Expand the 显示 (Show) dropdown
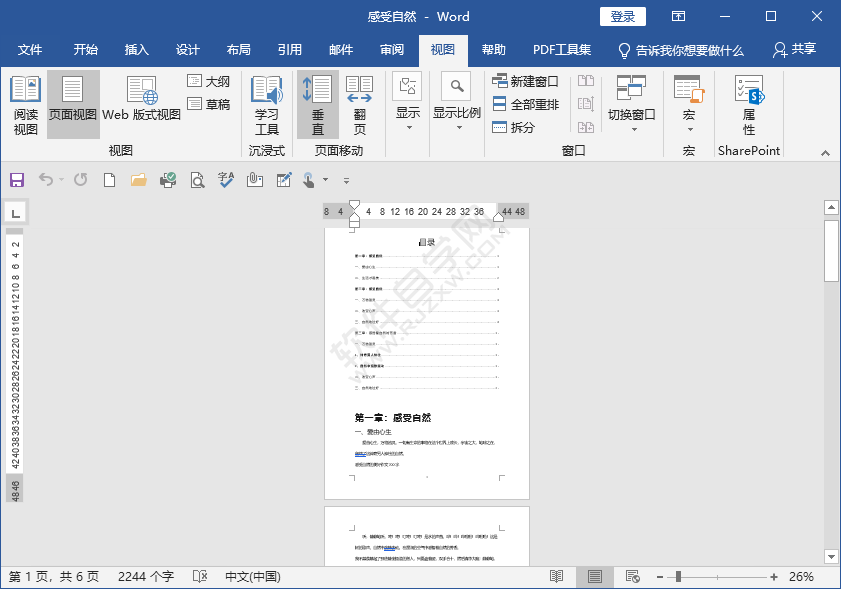The width and height of the screenshot is (841, 589). click(x=408, y=102)
